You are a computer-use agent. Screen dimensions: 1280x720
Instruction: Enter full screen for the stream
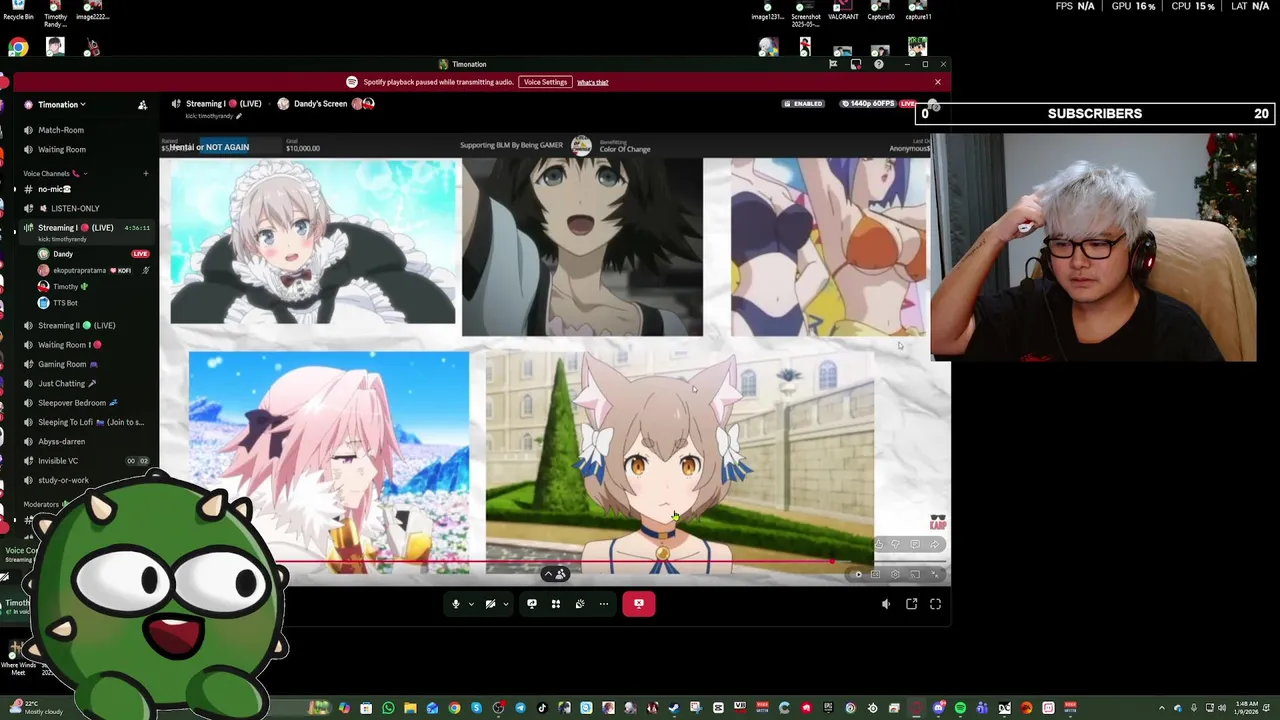[x=936, y=604]
